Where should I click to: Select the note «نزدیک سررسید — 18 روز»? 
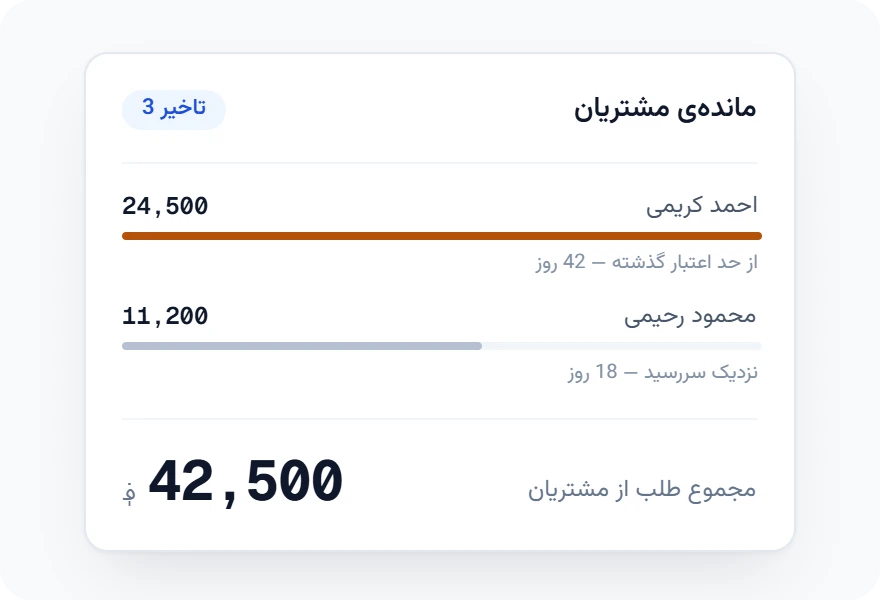coord(663,372)
